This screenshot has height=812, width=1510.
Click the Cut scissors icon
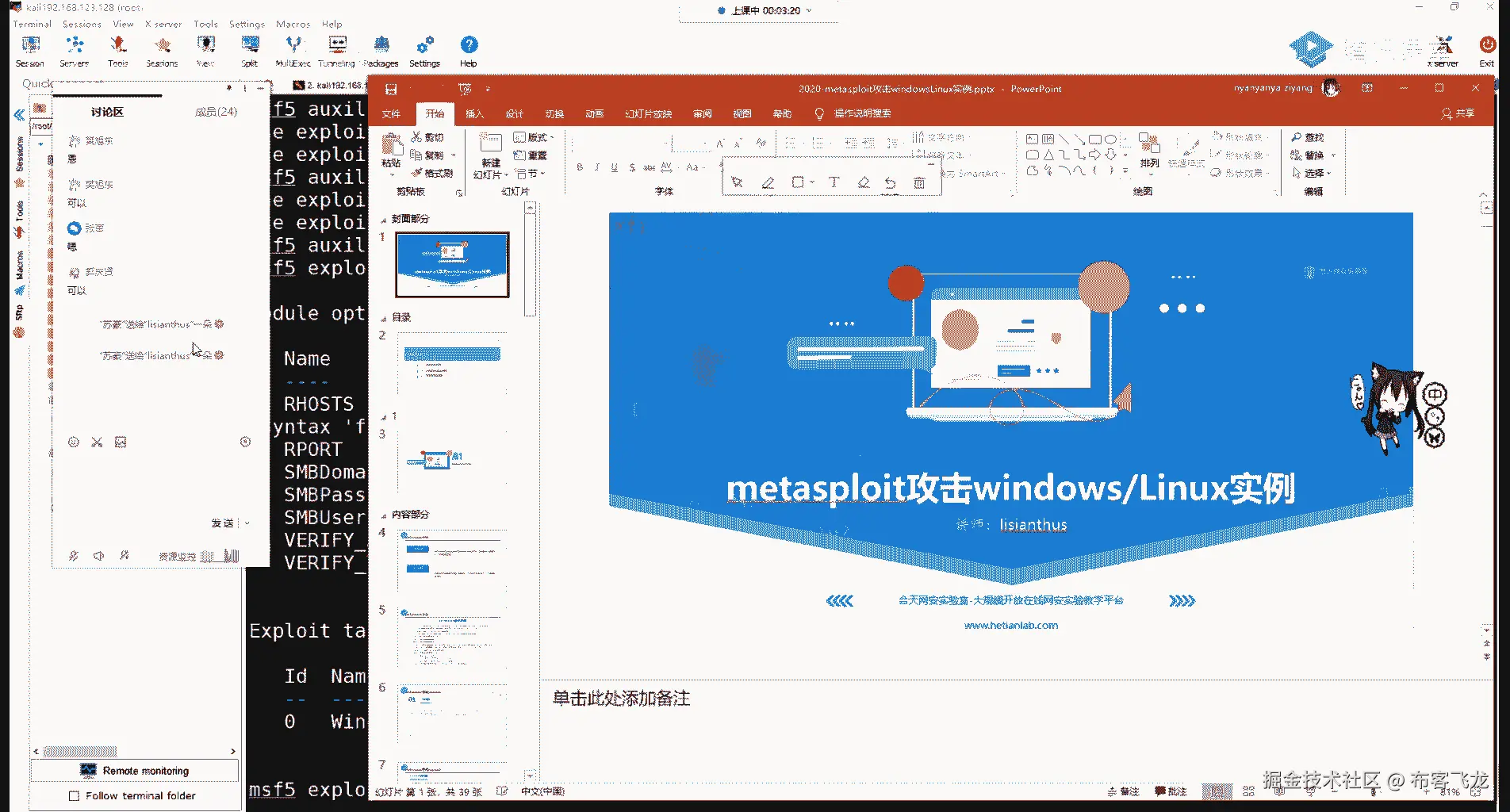417,137
